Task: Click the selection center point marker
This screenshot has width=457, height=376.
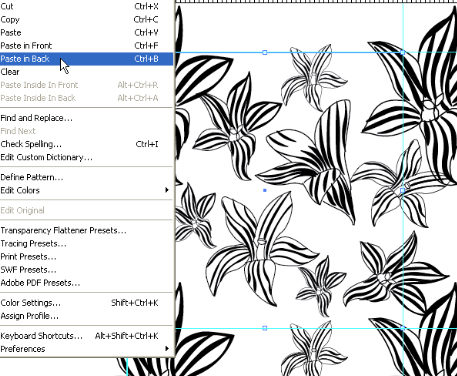Action: point(265,190)
